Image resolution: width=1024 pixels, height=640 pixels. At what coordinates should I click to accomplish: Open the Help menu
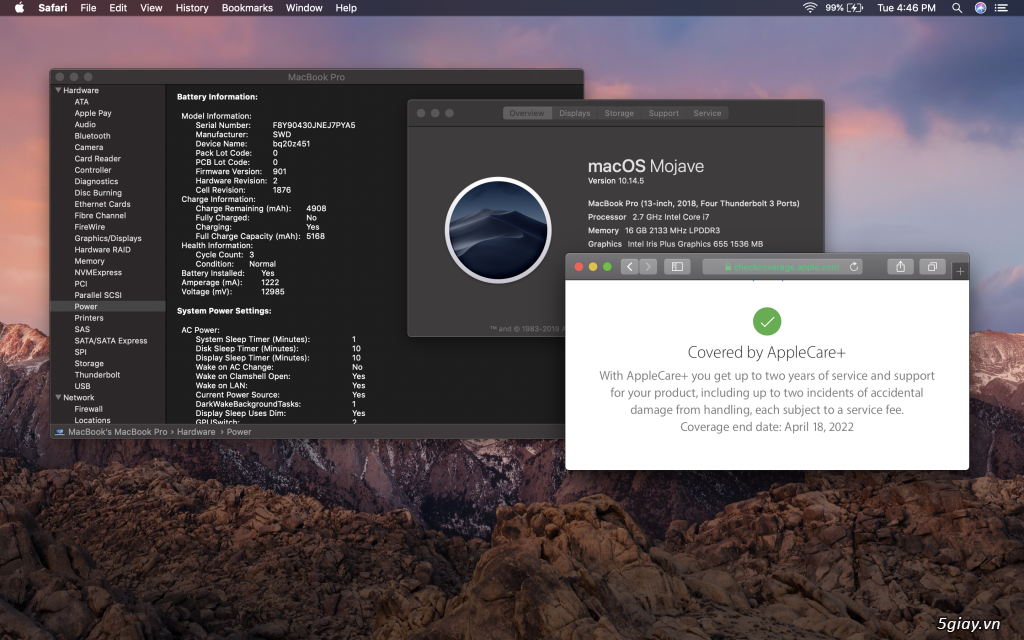(x=346, y=8)
